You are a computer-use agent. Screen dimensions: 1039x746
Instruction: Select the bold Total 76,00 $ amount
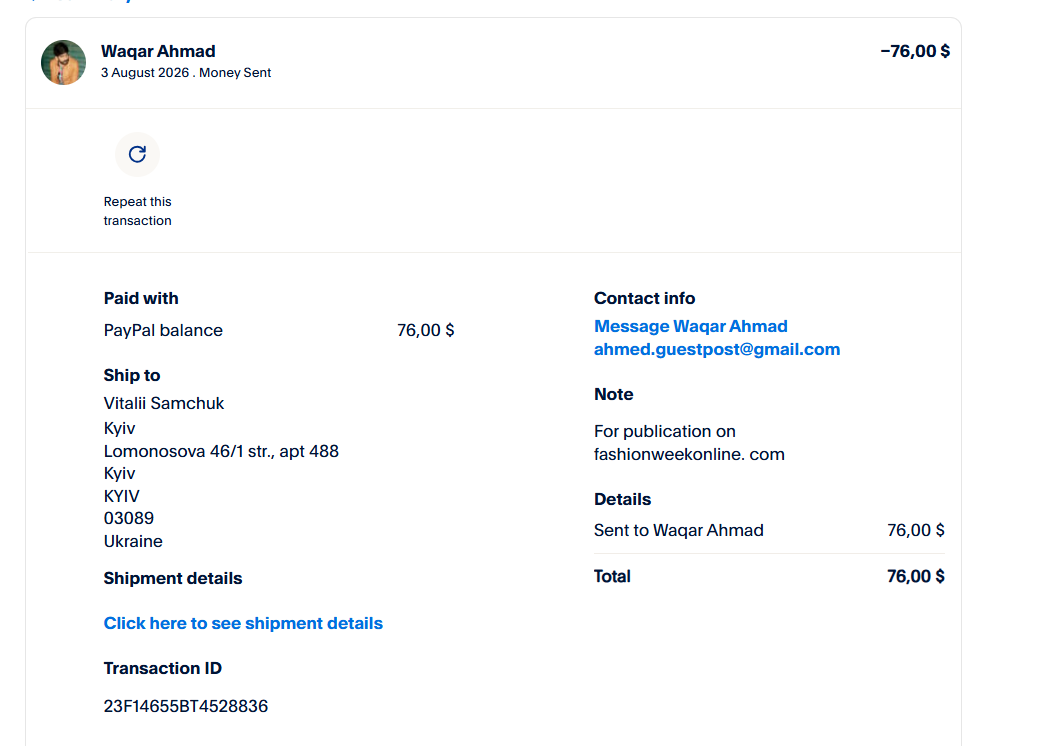tap(916, 576)
